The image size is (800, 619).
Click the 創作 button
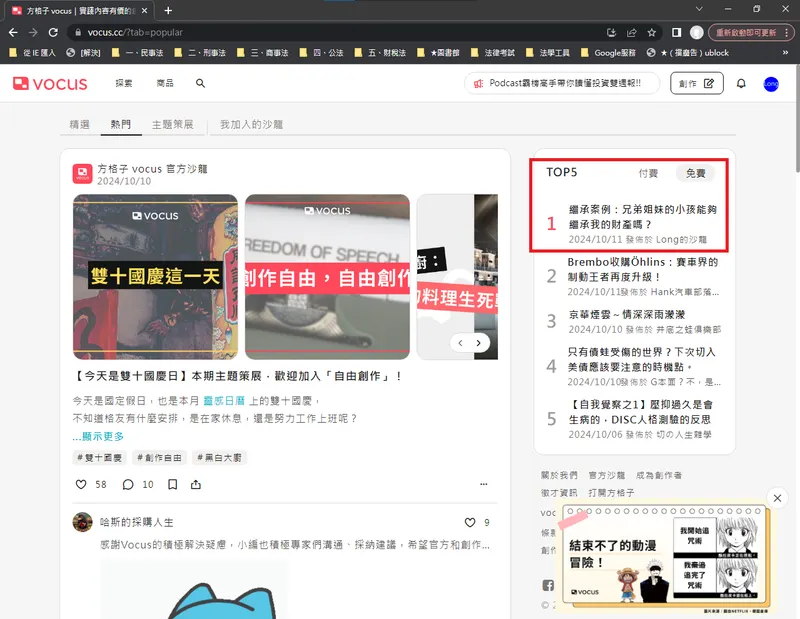pyautogui.click(x=697, y=84)
